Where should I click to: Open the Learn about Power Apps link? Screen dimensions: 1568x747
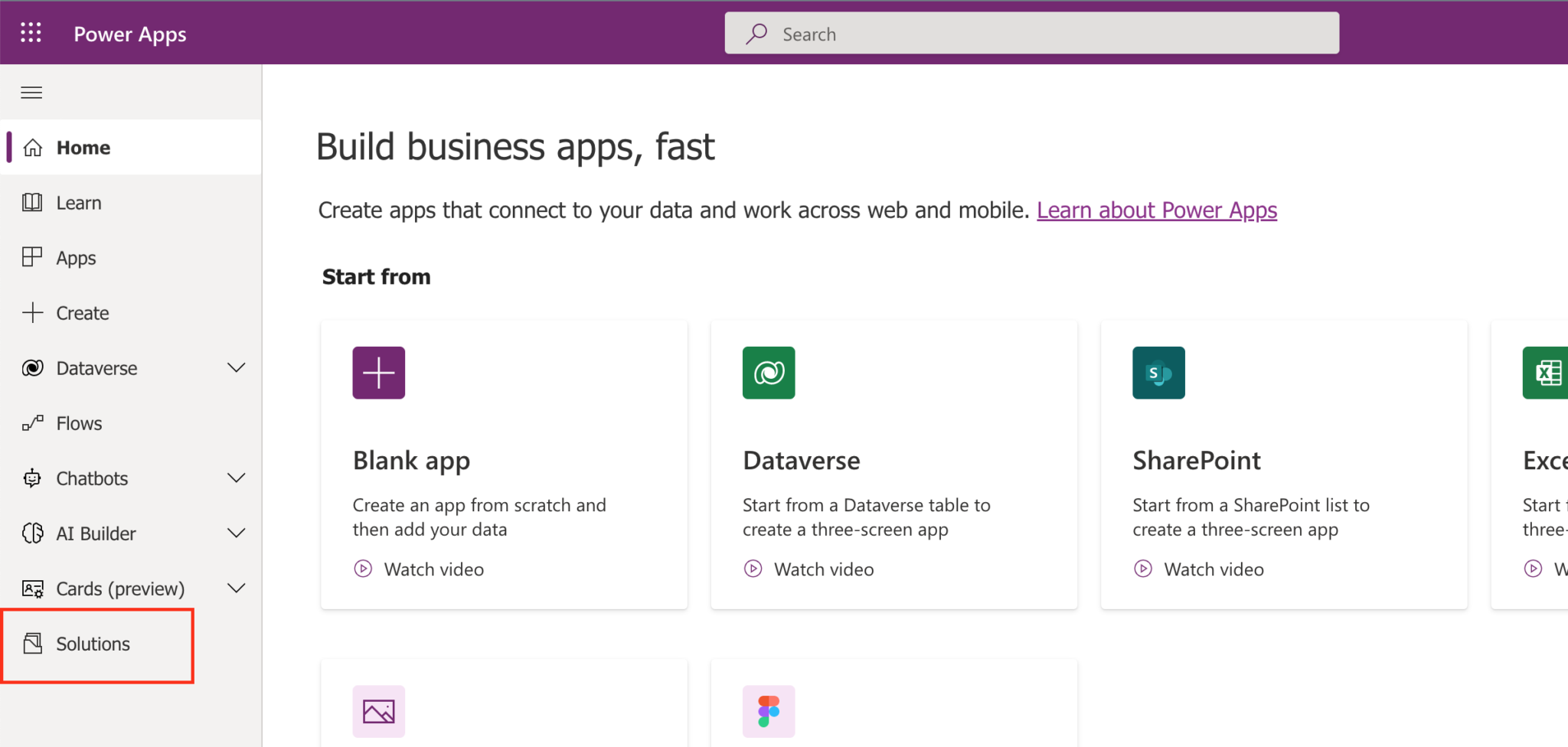pyautogui.click(x=1156, y=210)
